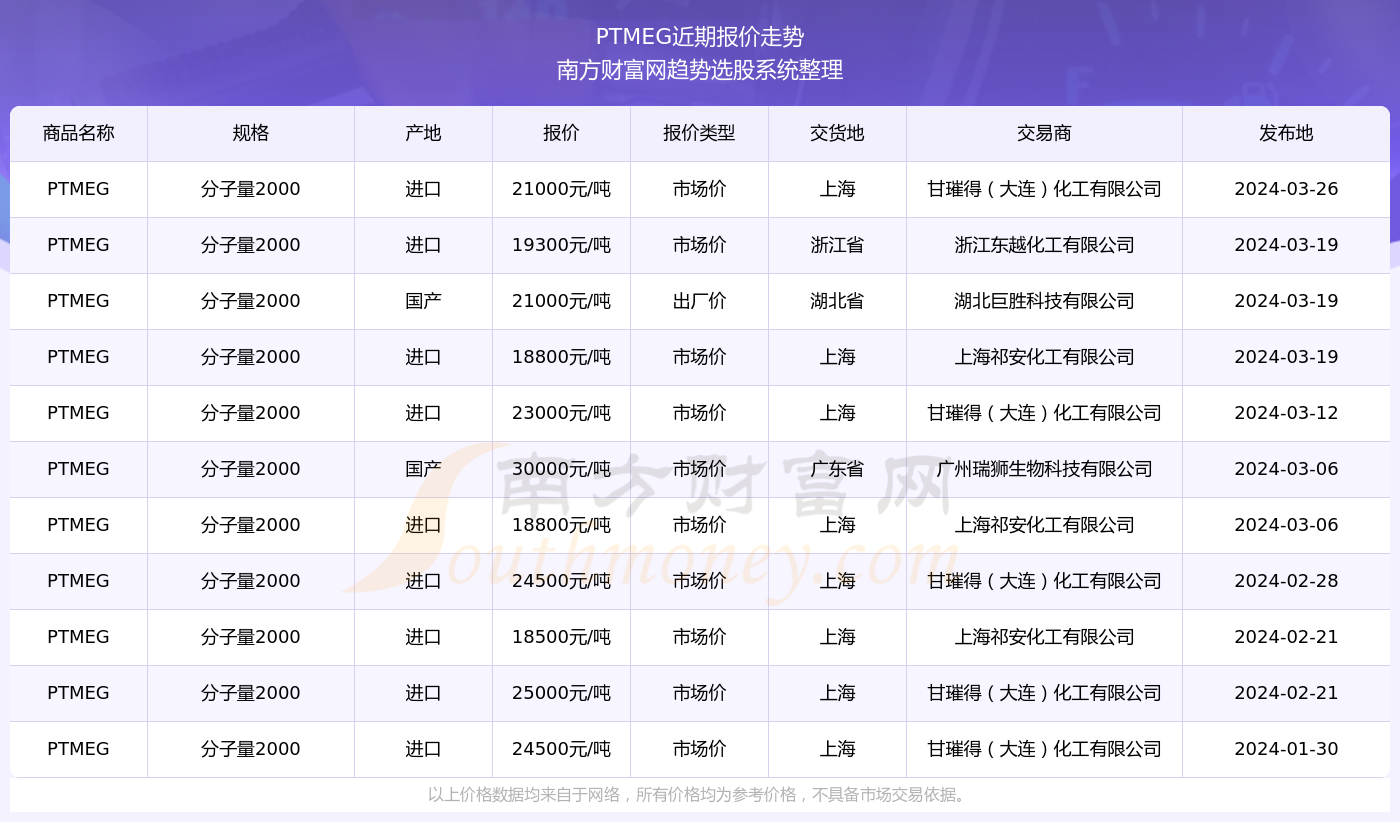Select the '发布地' column header
Image resolution: width=1400 pixels, height=822 pixels.
(x=1286, y=133)
